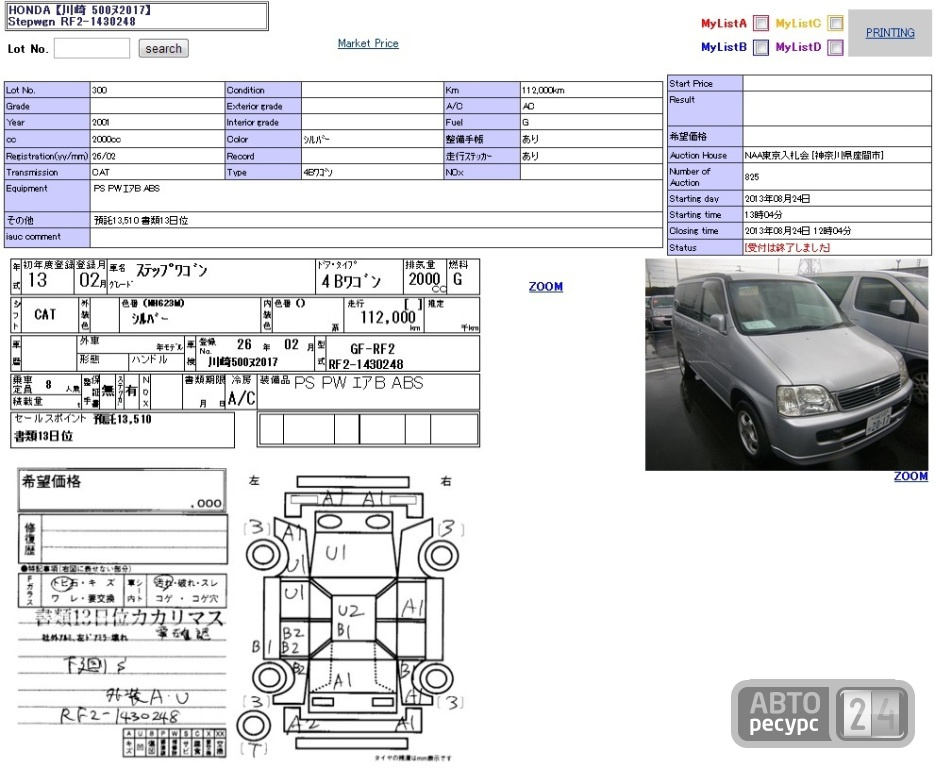The height and width of the screenshot is (768, 935).
Task: Click ZOOM link under car photo
Action: (911, 476)
